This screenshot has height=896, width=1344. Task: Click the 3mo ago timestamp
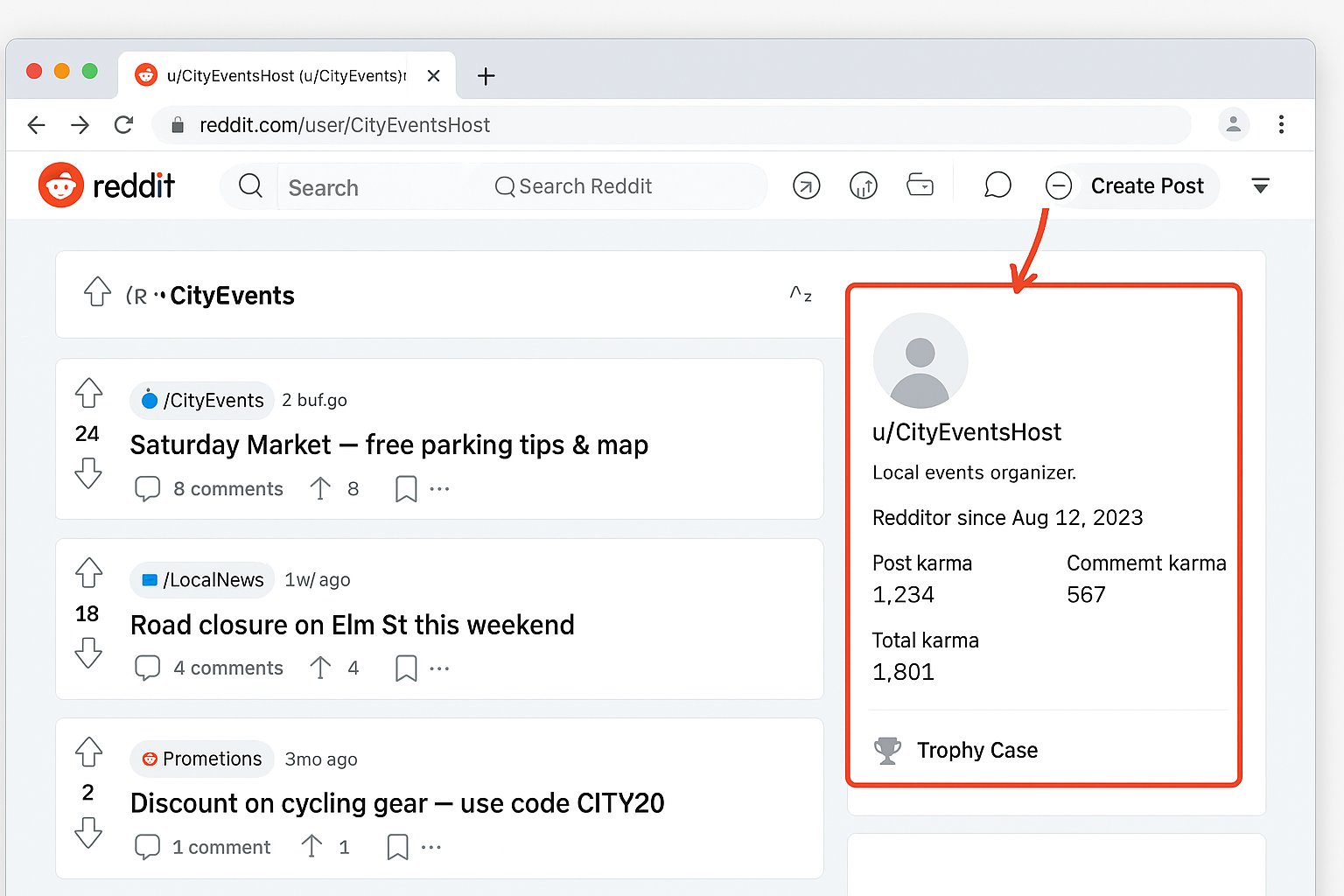(x=321, y=759)
